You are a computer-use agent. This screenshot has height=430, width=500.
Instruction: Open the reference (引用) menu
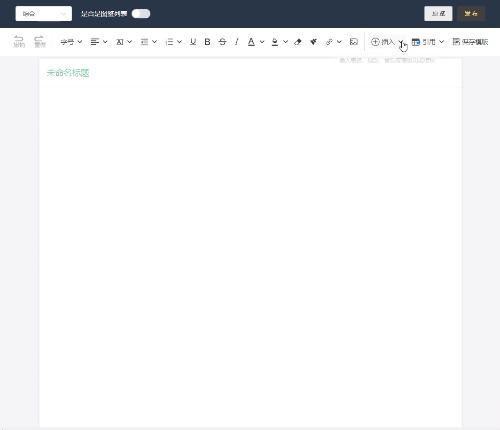tap(428, 42)
